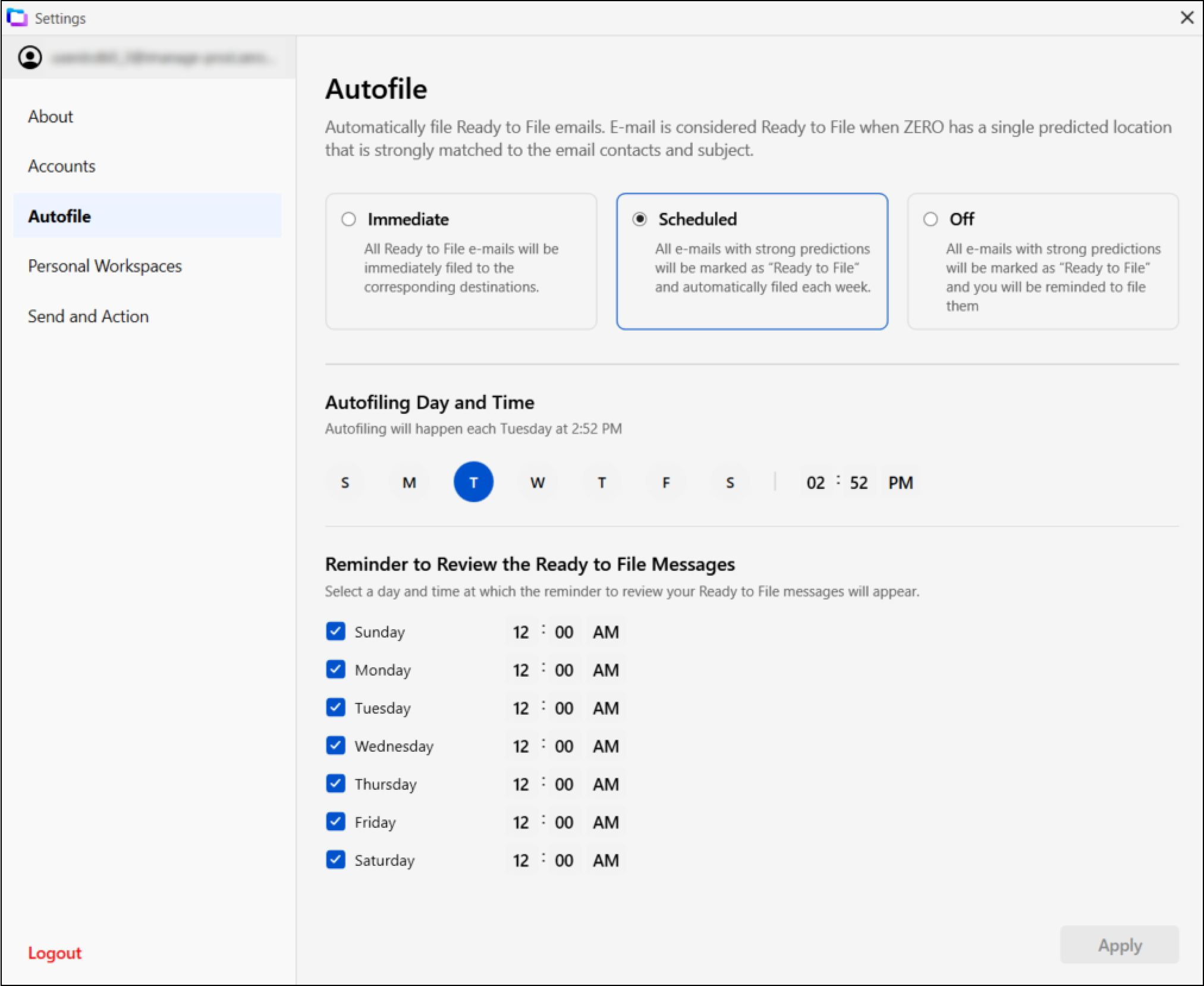The image size is (1204, 986).
Task: Click the selected Tuesday day circle
Action: pyautogui.click(x=473, y=482)
